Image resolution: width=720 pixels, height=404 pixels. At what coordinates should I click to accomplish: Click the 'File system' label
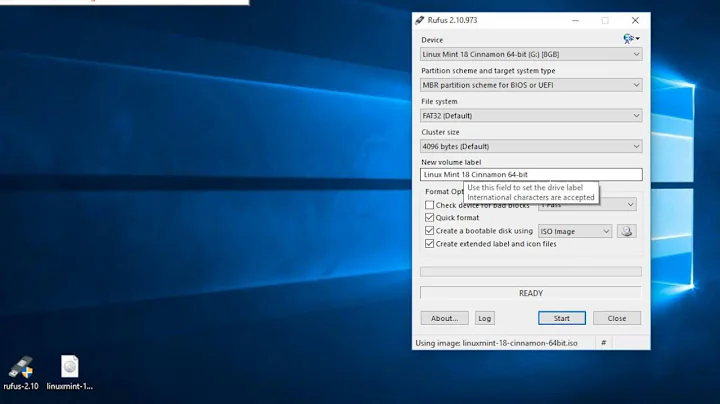coord(439,101)
